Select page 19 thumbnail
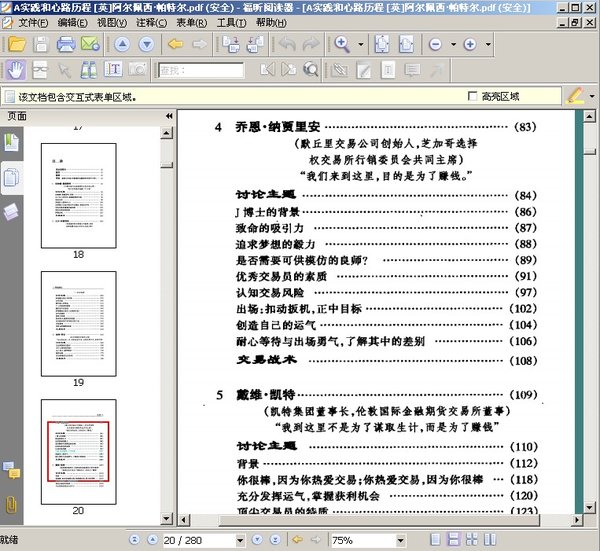The image size is (600, 551). (78, 324)
